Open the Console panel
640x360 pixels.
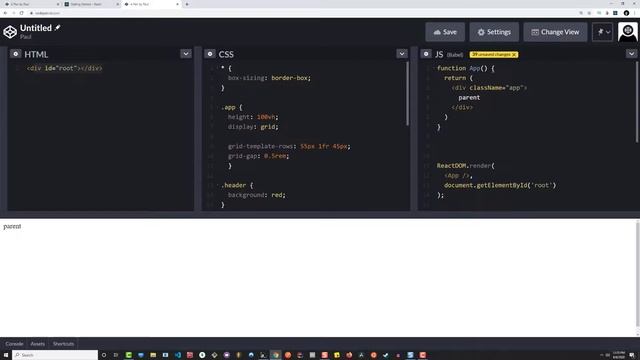tap(14, 344)
